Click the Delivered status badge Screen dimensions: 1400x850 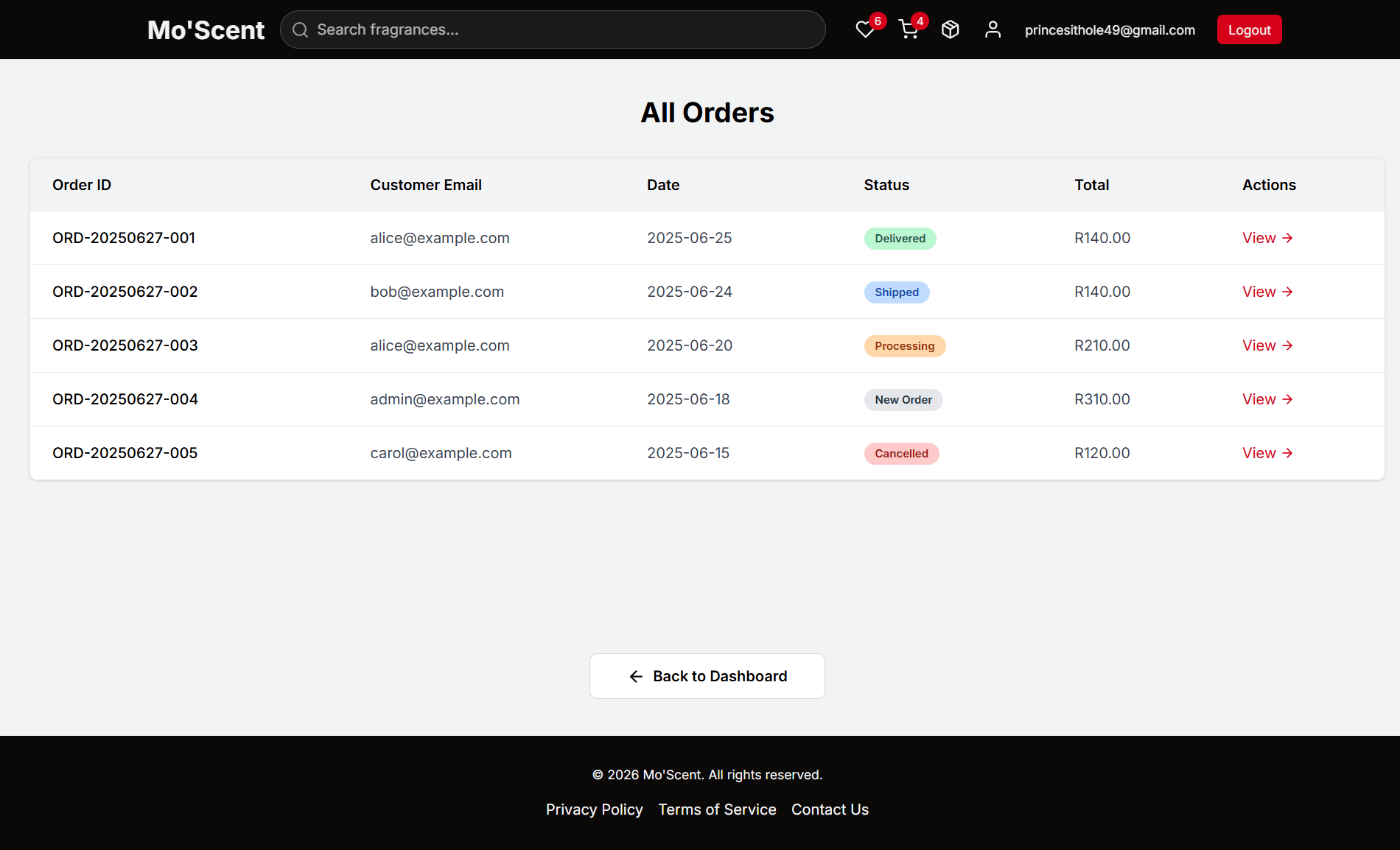pos(900,239)
